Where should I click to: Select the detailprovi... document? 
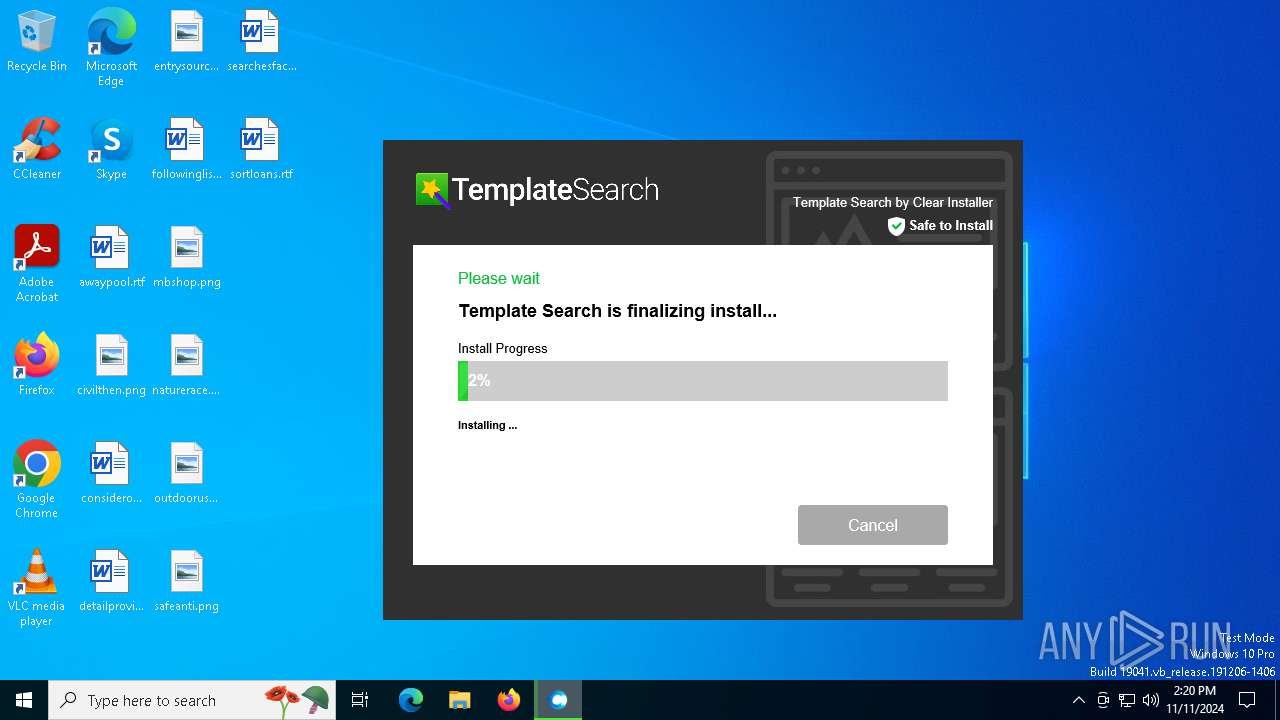coord(111,582)
